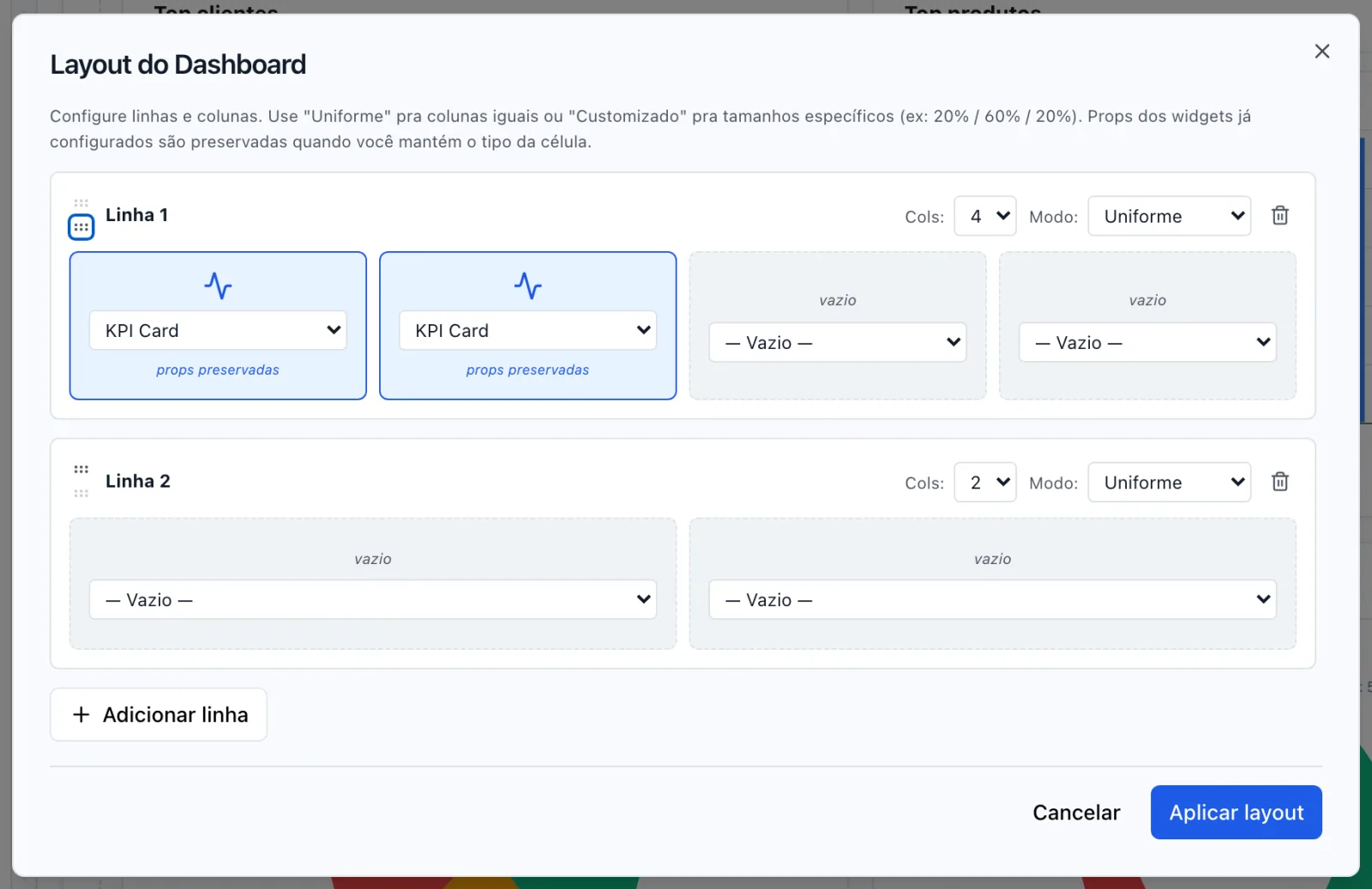Open the Modo dropdown of Linha 2

click(x=1169, y=483)
